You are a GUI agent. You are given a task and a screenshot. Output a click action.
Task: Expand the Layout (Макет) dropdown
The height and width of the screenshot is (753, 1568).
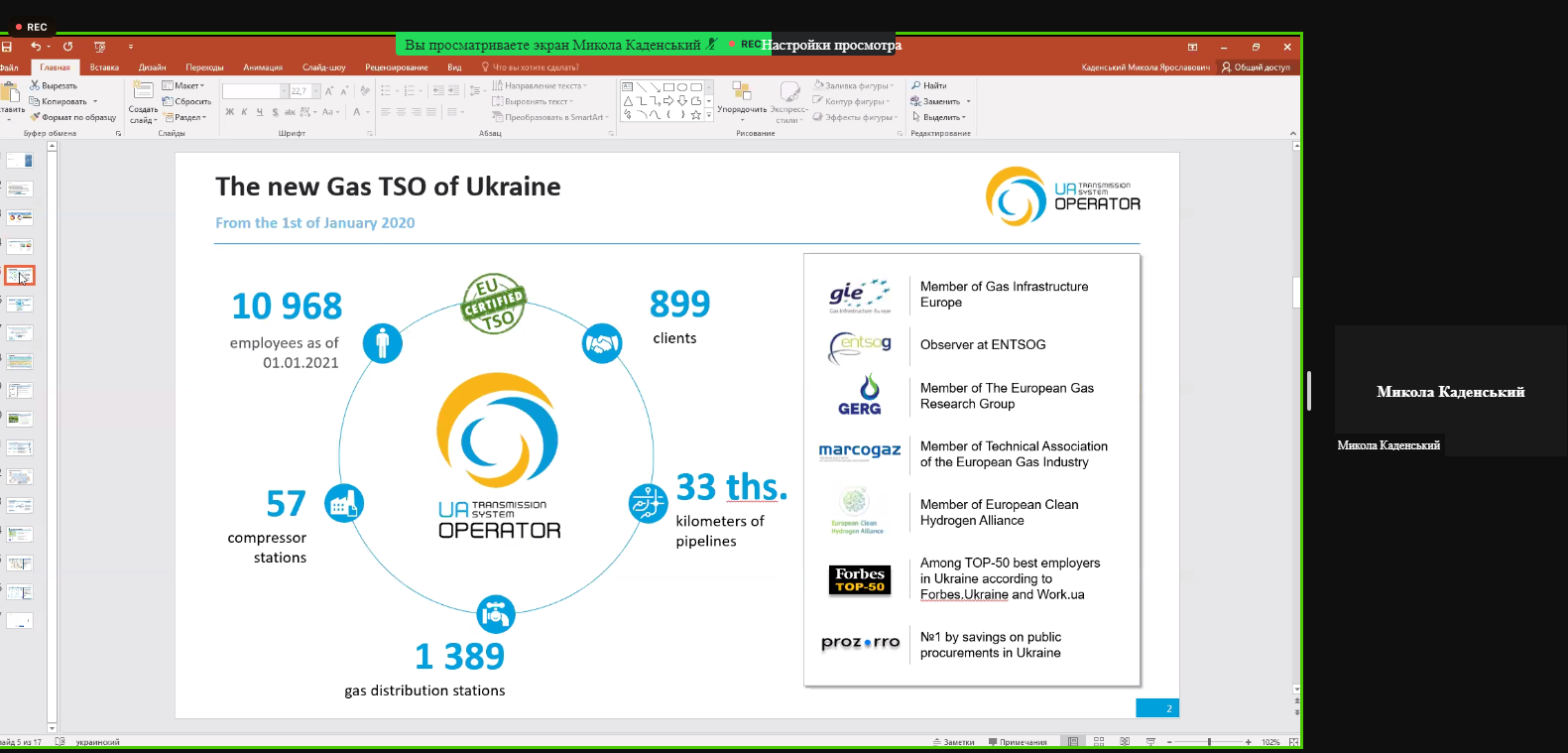tap(184, 85)
